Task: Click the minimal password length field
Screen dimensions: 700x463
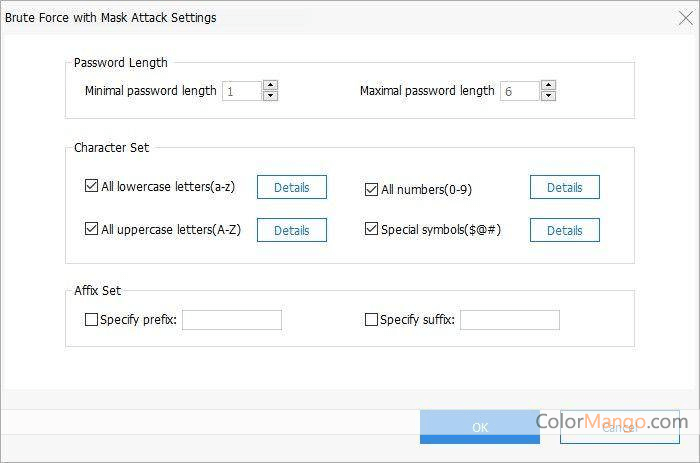Action: [x=241, y=91]
